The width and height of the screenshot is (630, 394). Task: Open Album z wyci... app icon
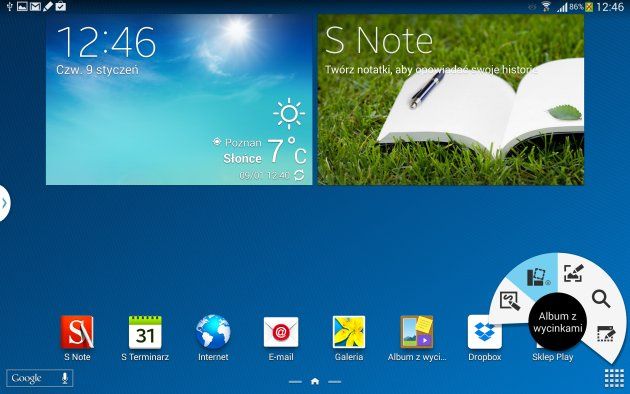[417, 332]
